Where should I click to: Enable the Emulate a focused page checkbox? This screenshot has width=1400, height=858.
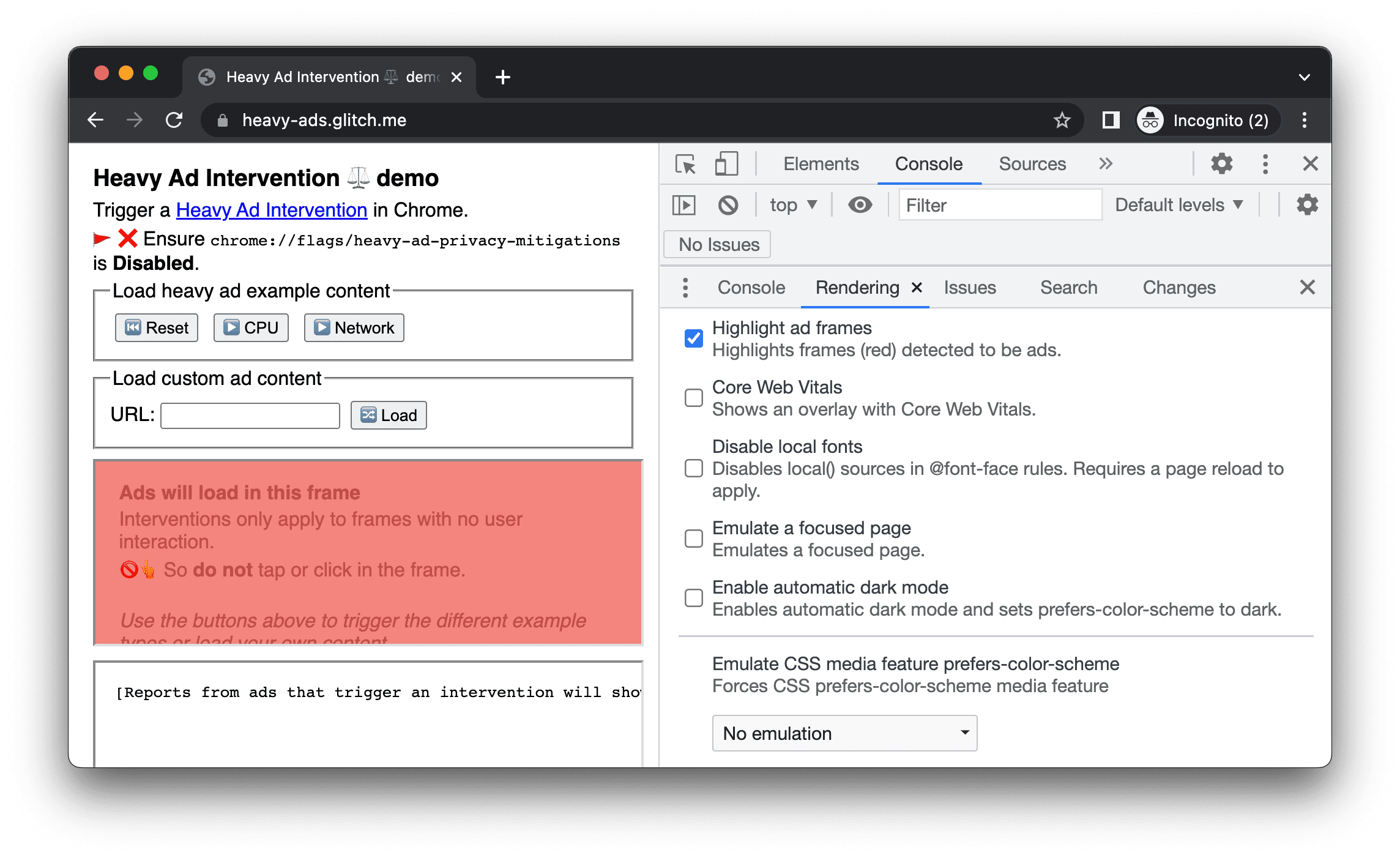click(693, 537)
